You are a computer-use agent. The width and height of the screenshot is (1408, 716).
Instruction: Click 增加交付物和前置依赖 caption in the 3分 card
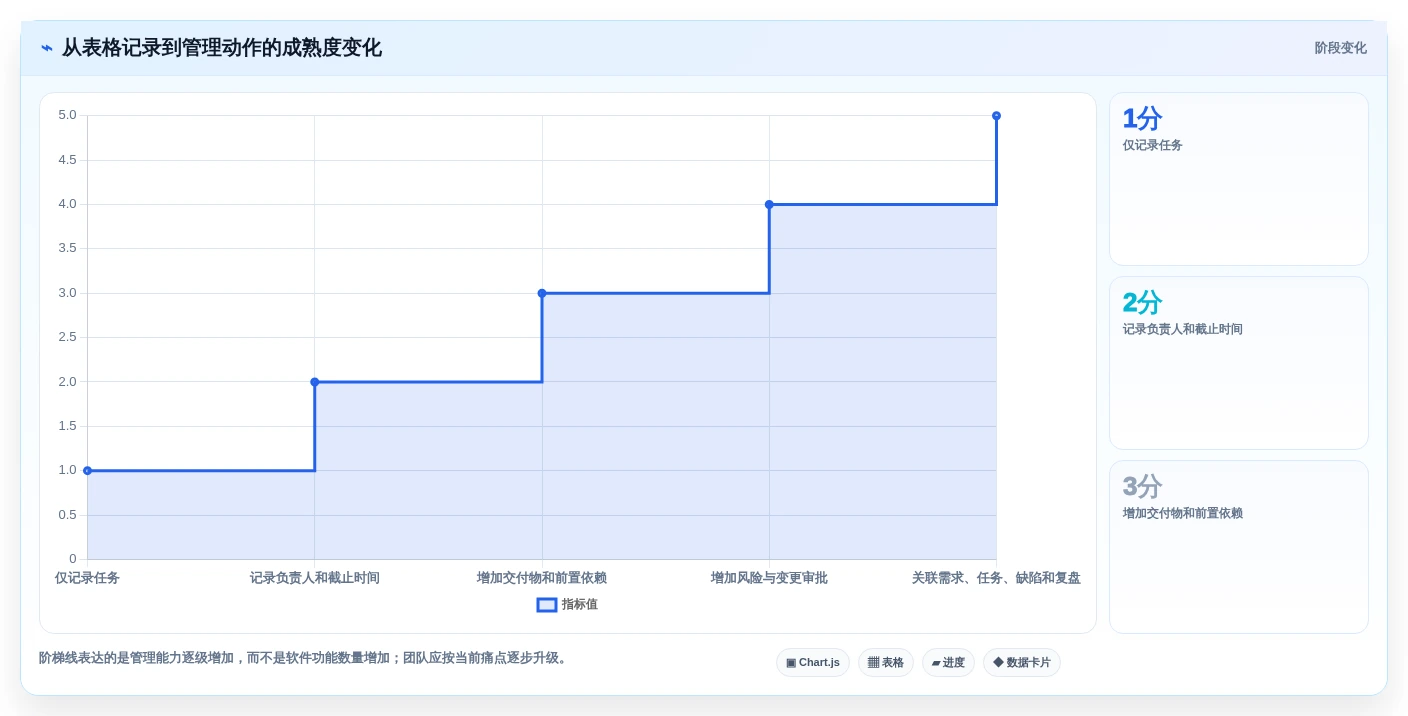coord(1183,513)
